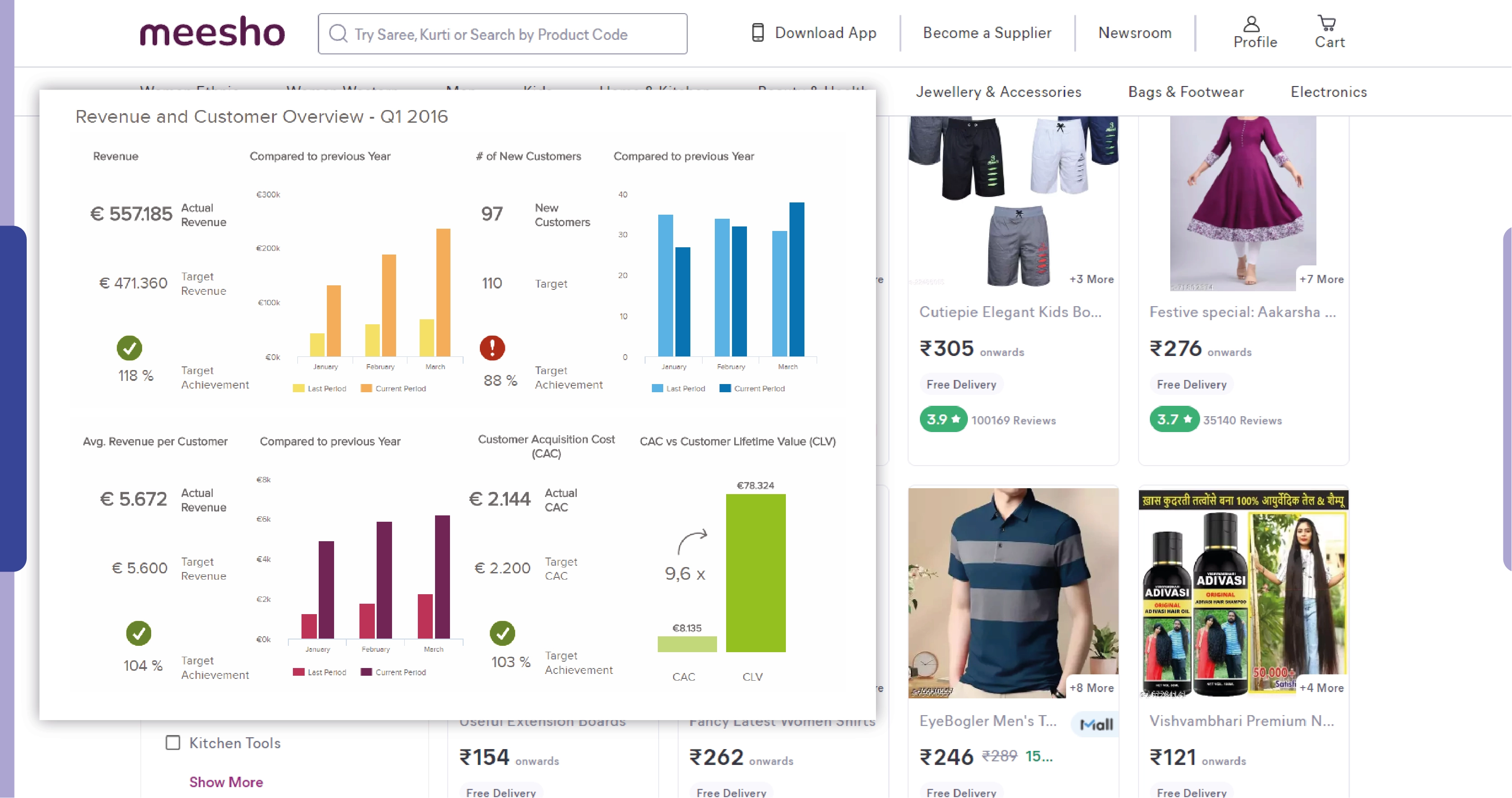Click the red alert icon under New Customers
Screen dimensions: 1512x798
click(492, 349)
